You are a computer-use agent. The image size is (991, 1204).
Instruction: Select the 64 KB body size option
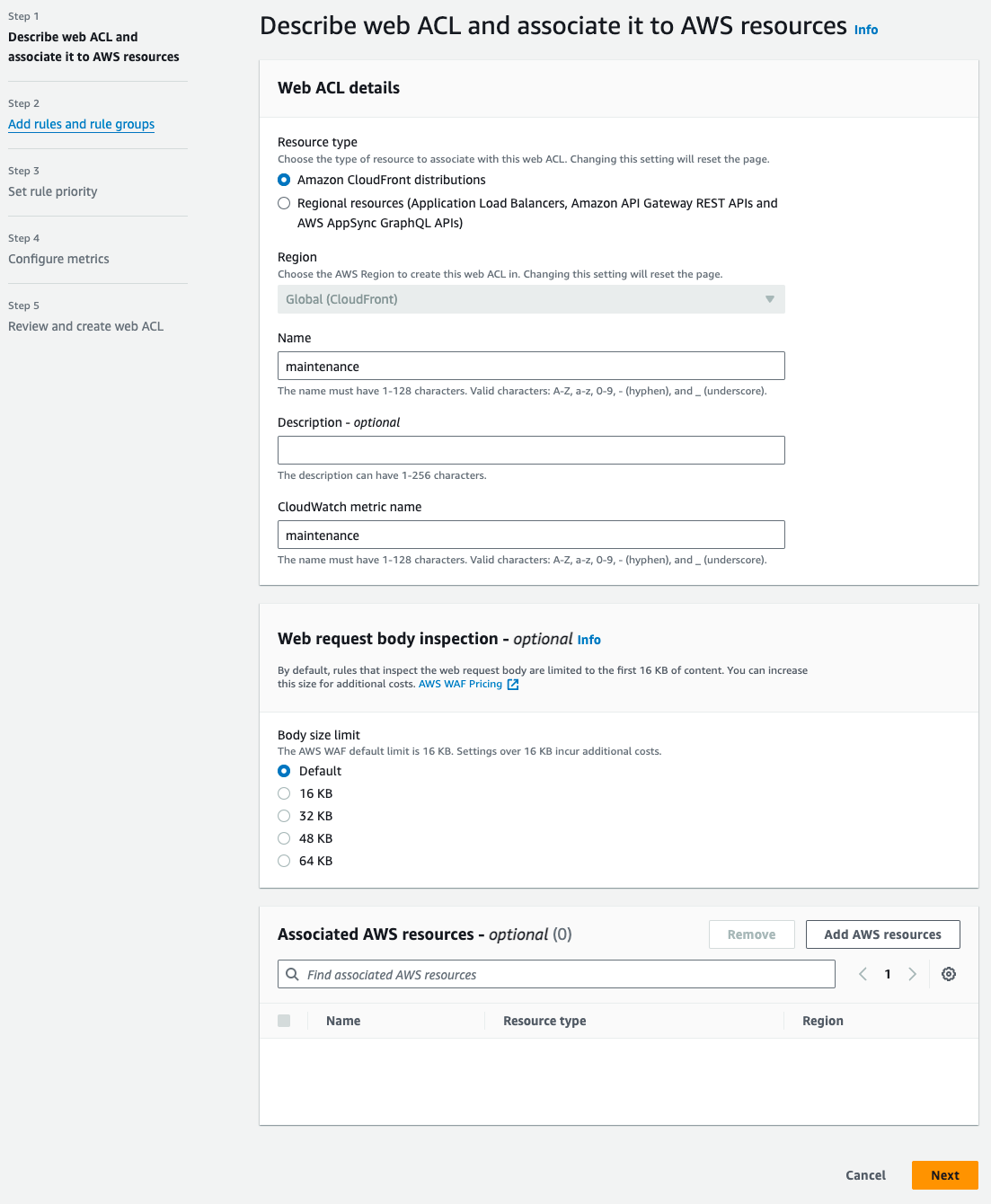coord(284,861)
